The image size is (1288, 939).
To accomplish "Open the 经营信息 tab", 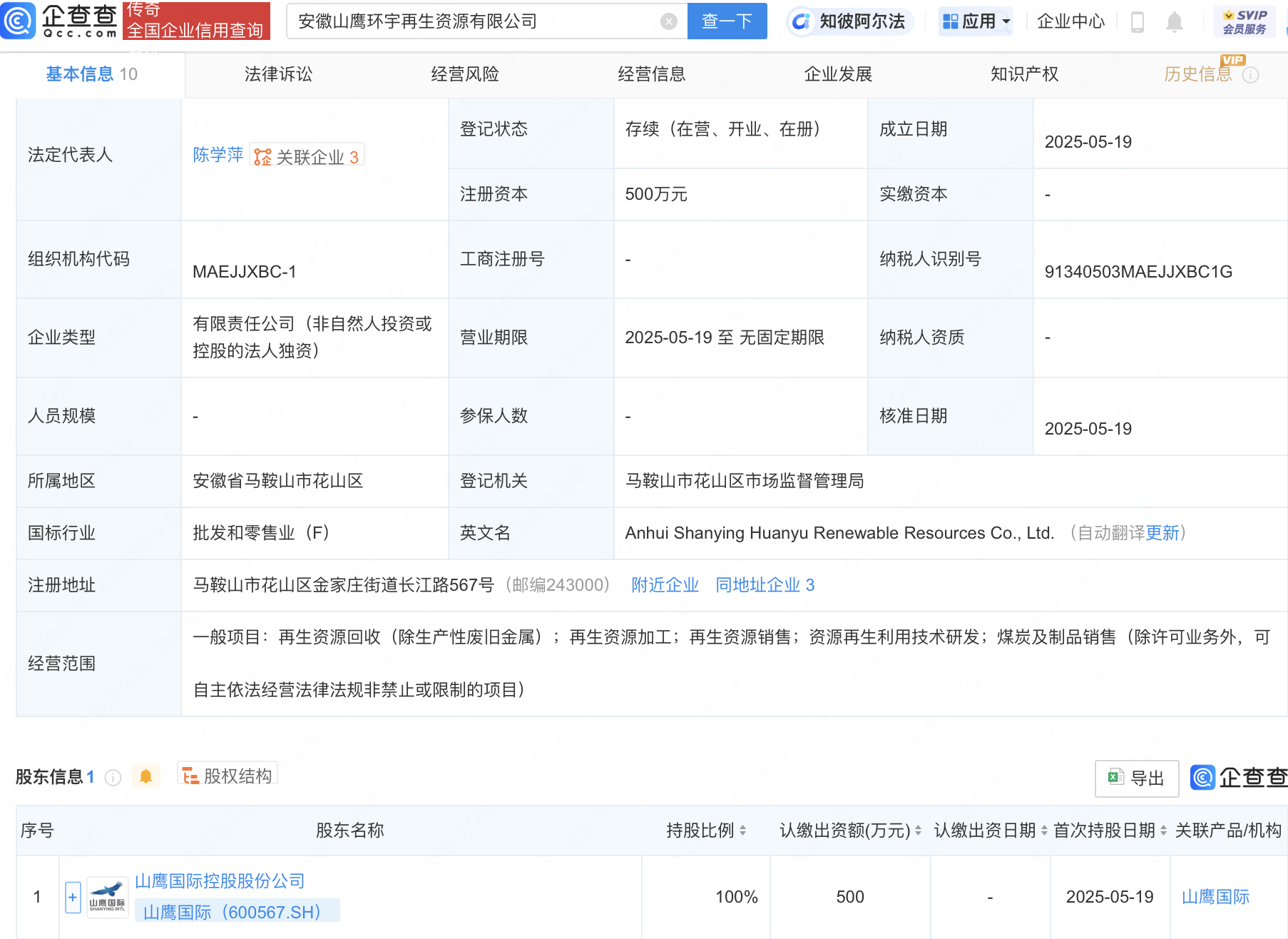I will pos(652,74).
